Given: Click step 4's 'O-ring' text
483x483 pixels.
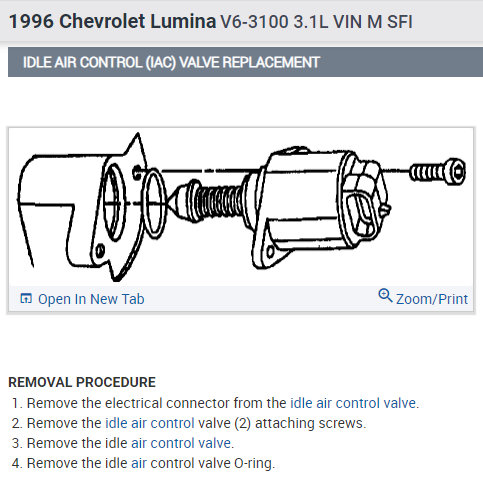Looking at the screenshot, I should pyautogui.click(x=254, y=463).
